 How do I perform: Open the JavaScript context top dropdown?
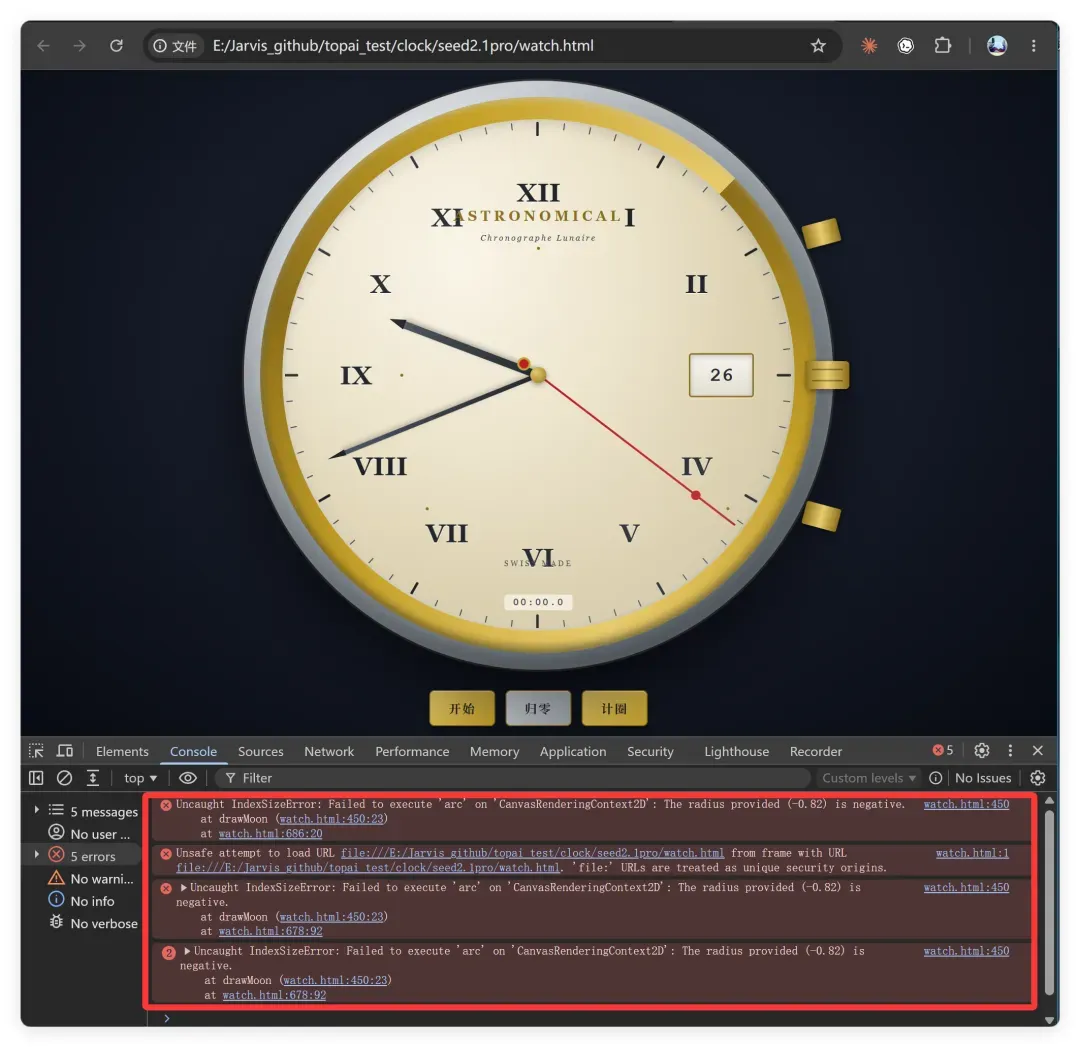(x=140, y=778)
